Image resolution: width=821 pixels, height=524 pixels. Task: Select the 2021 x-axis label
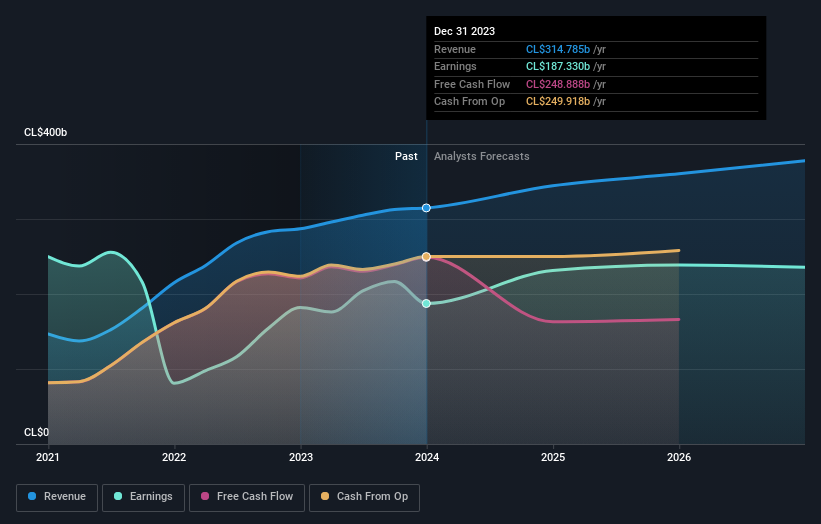tap(48, 457)
